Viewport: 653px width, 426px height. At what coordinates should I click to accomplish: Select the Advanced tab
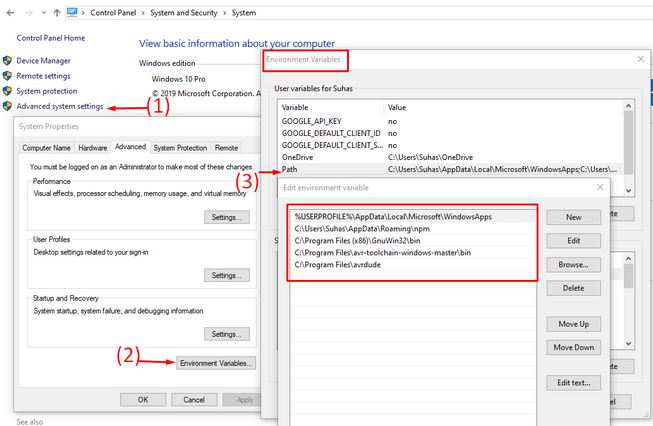(130, 147)
